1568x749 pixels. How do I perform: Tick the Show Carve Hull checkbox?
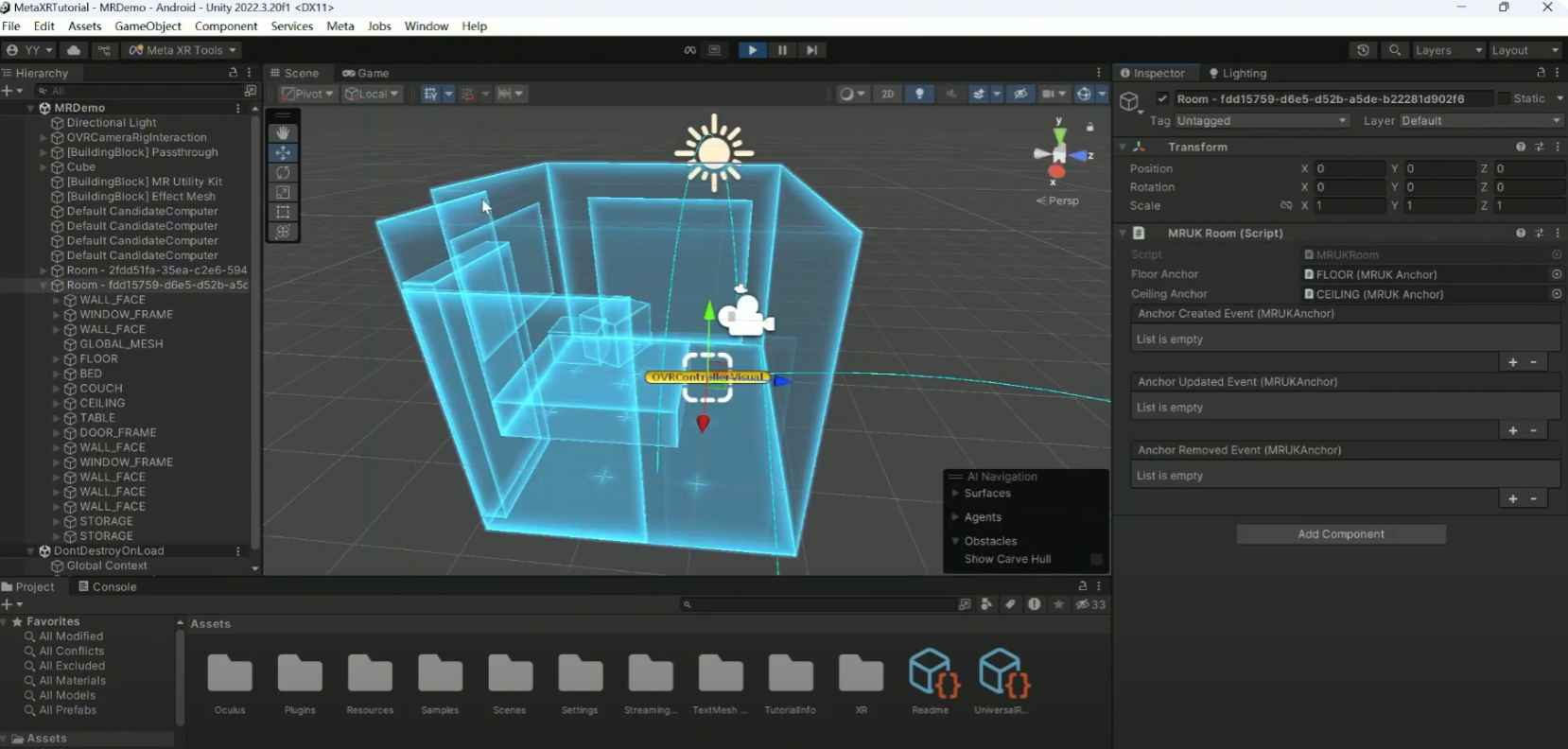coord(1096,559)
